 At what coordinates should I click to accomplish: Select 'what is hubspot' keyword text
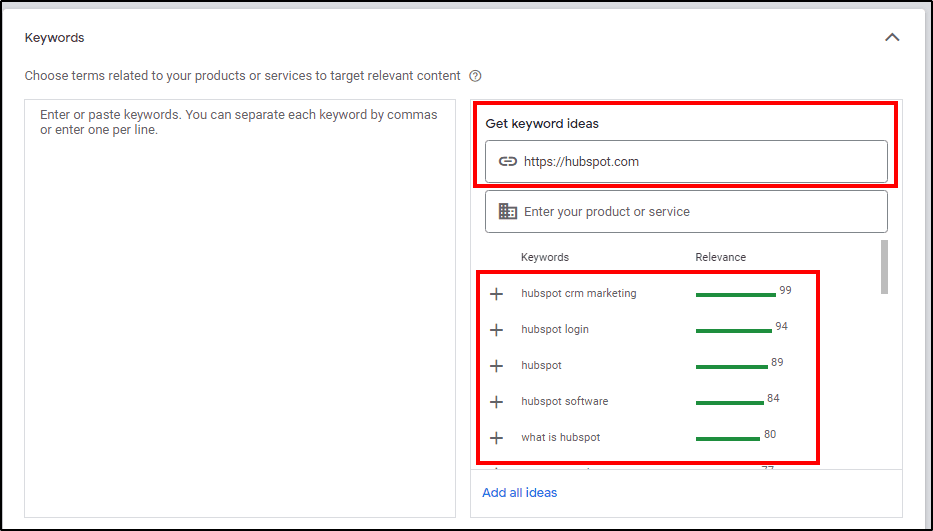[561, 438]
